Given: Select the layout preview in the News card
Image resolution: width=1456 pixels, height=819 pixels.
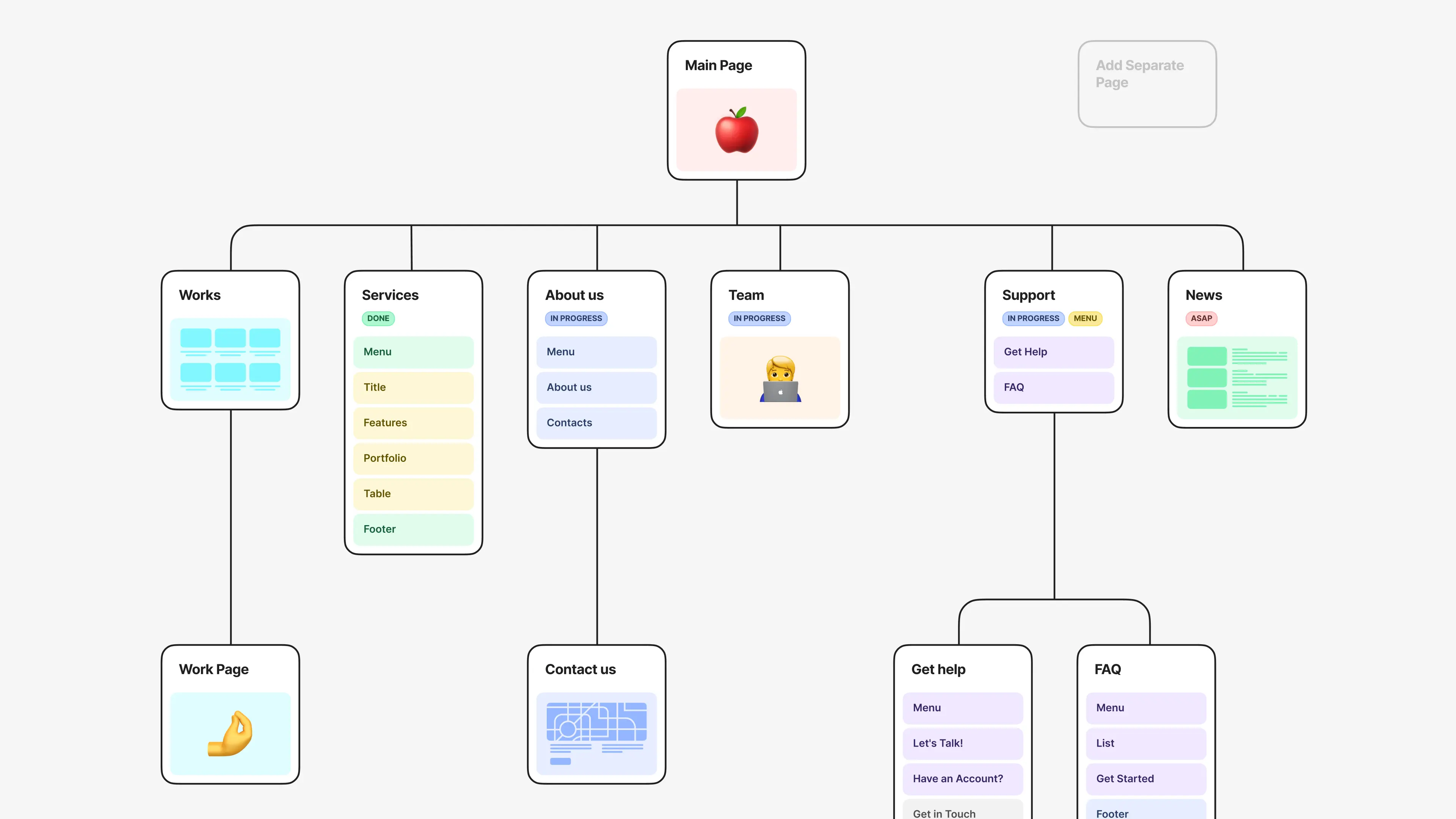Looking at the screenshot, I should (x=1237, y=378).
